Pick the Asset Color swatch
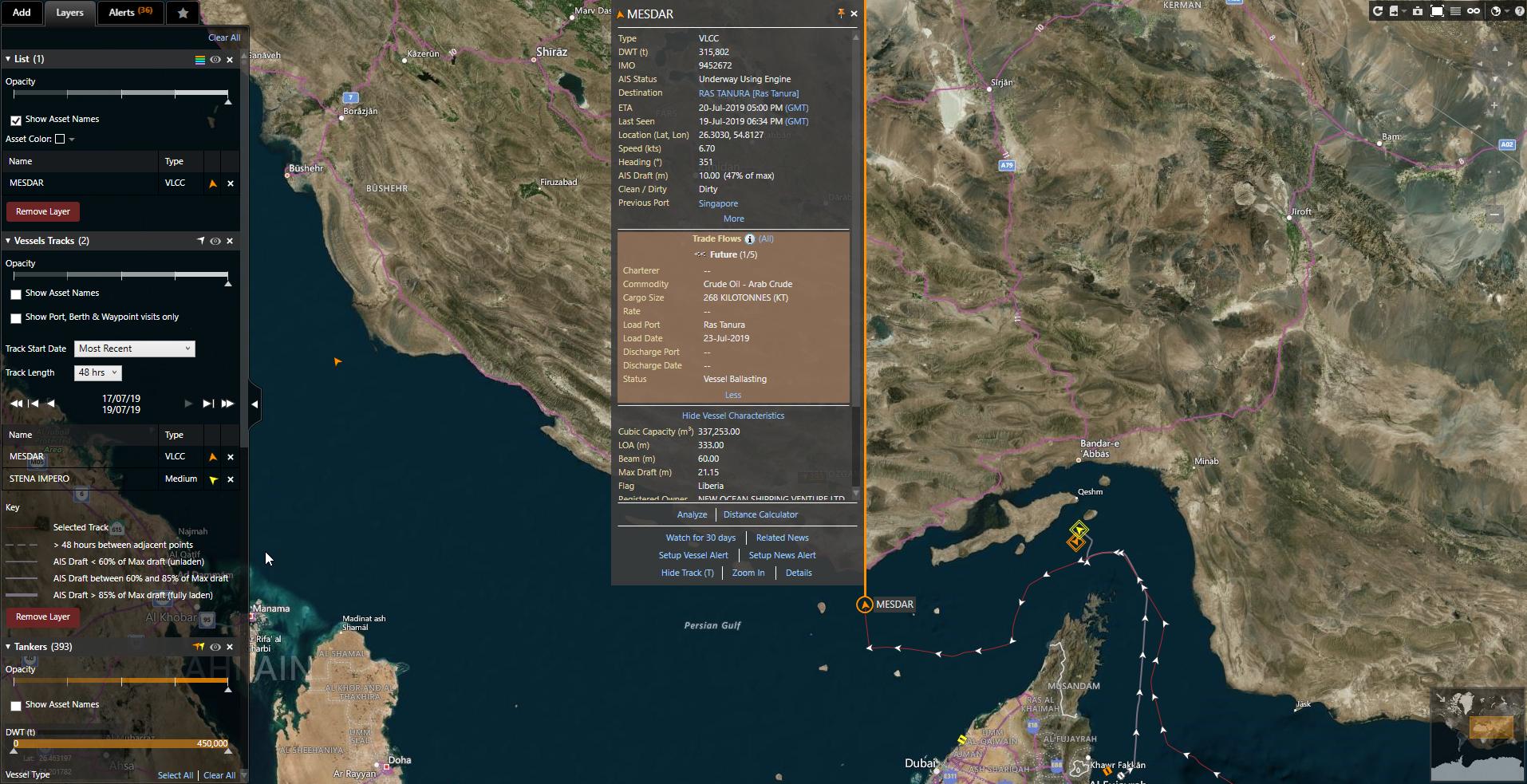The height and width of the screenshot is (784, 1527). tap(60, 139)
